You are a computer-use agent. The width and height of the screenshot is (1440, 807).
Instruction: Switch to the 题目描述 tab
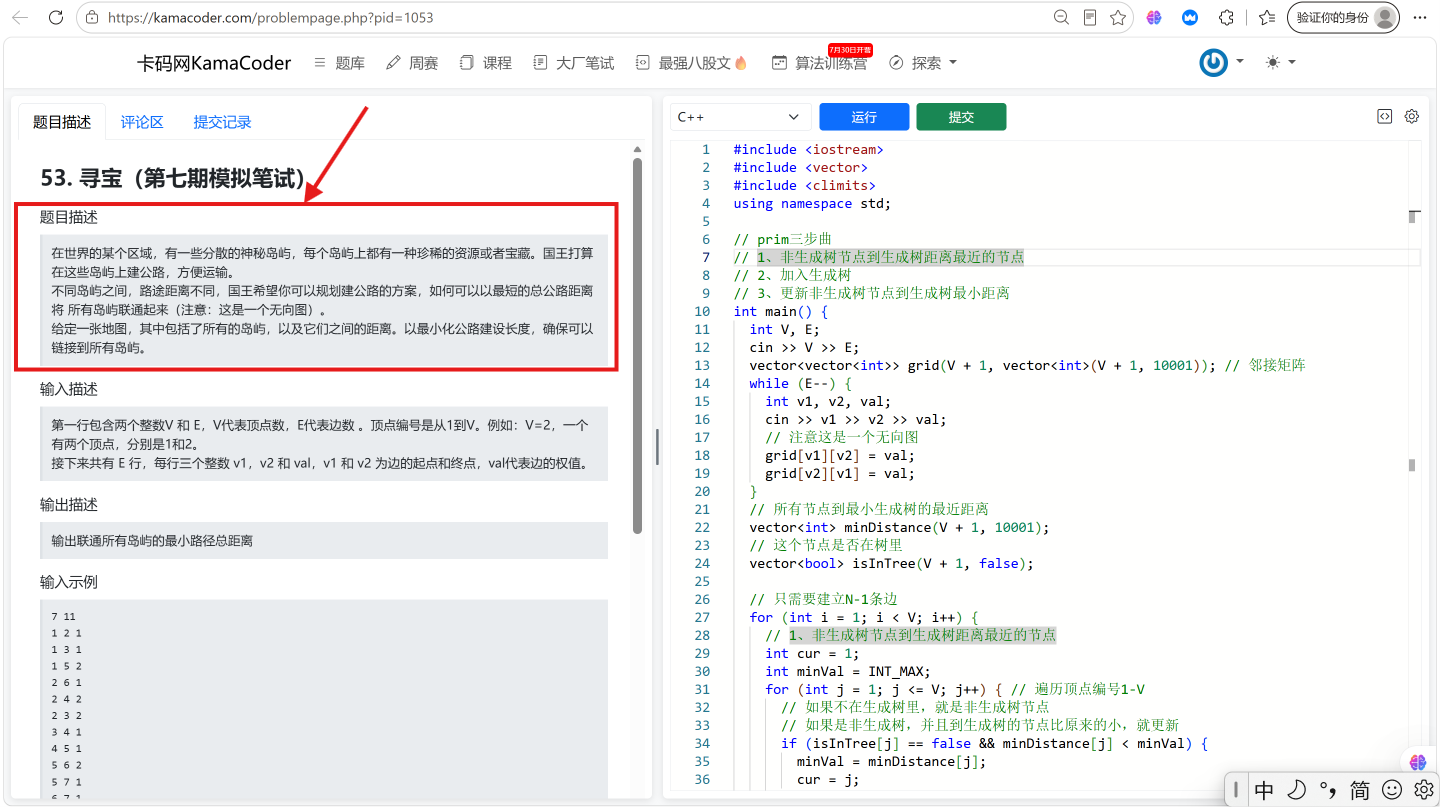tap(62, 122)
